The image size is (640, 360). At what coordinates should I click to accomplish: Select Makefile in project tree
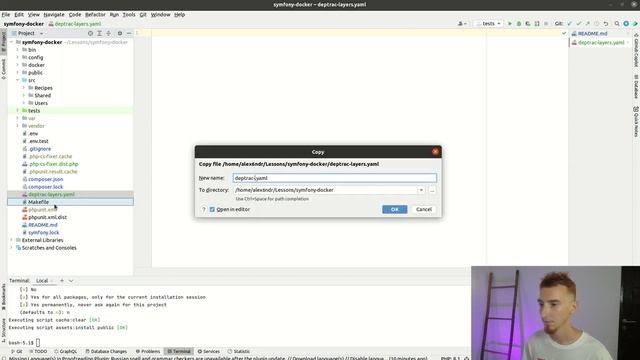click(38, 202)
